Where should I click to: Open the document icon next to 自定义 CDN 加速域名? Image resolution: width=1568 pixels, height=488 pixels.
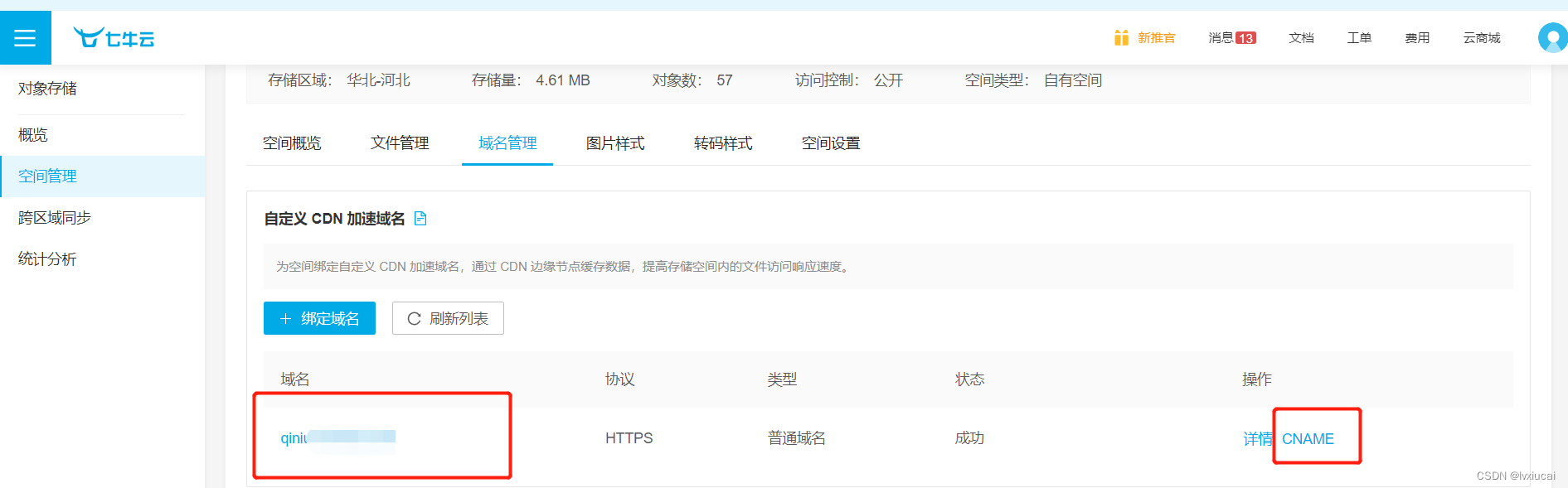(x=420, y=219)
